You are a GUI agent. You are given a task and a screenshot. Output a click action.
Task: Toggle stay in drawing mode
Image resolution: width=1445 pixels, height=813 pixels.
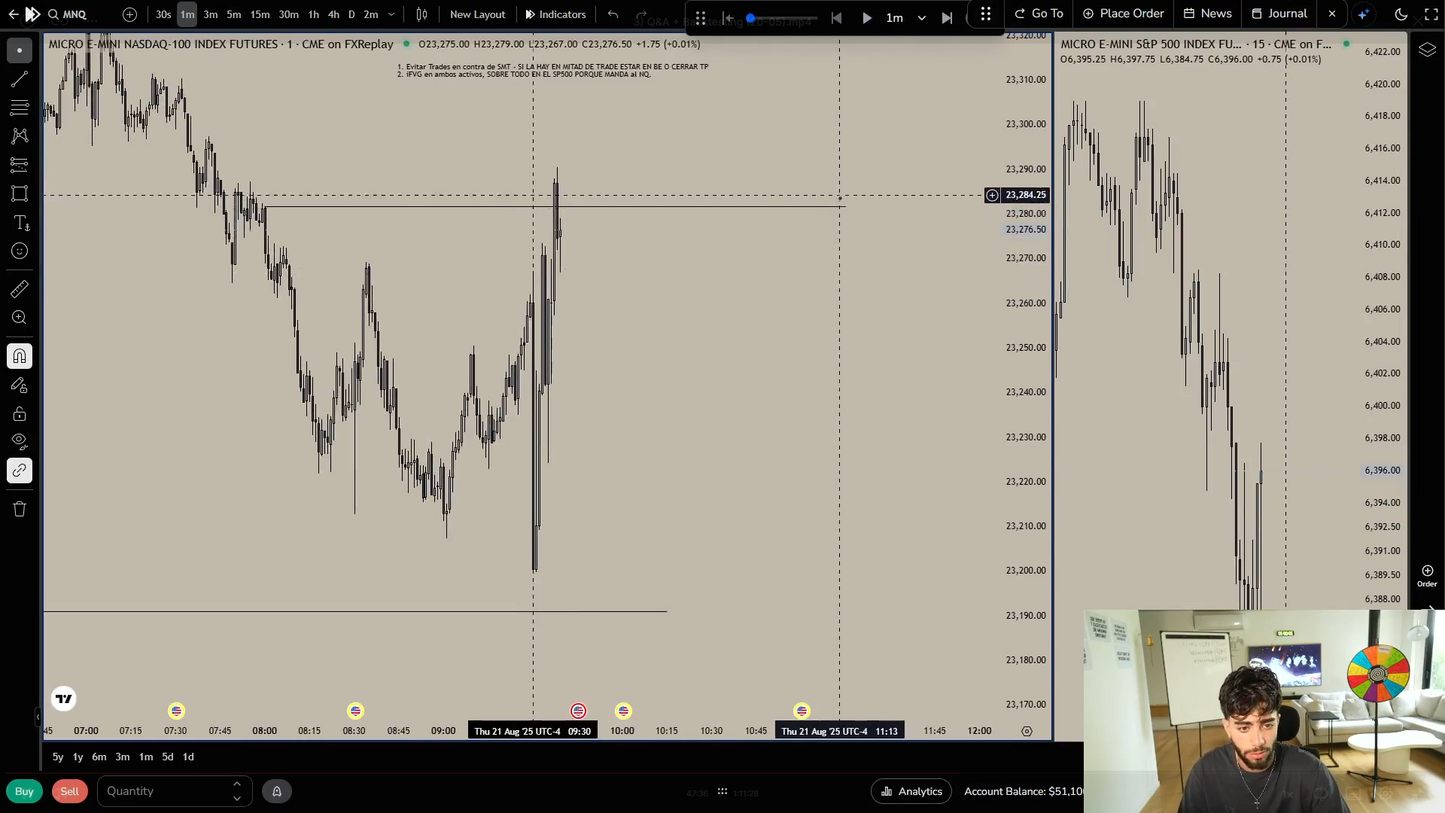[19, 385]
